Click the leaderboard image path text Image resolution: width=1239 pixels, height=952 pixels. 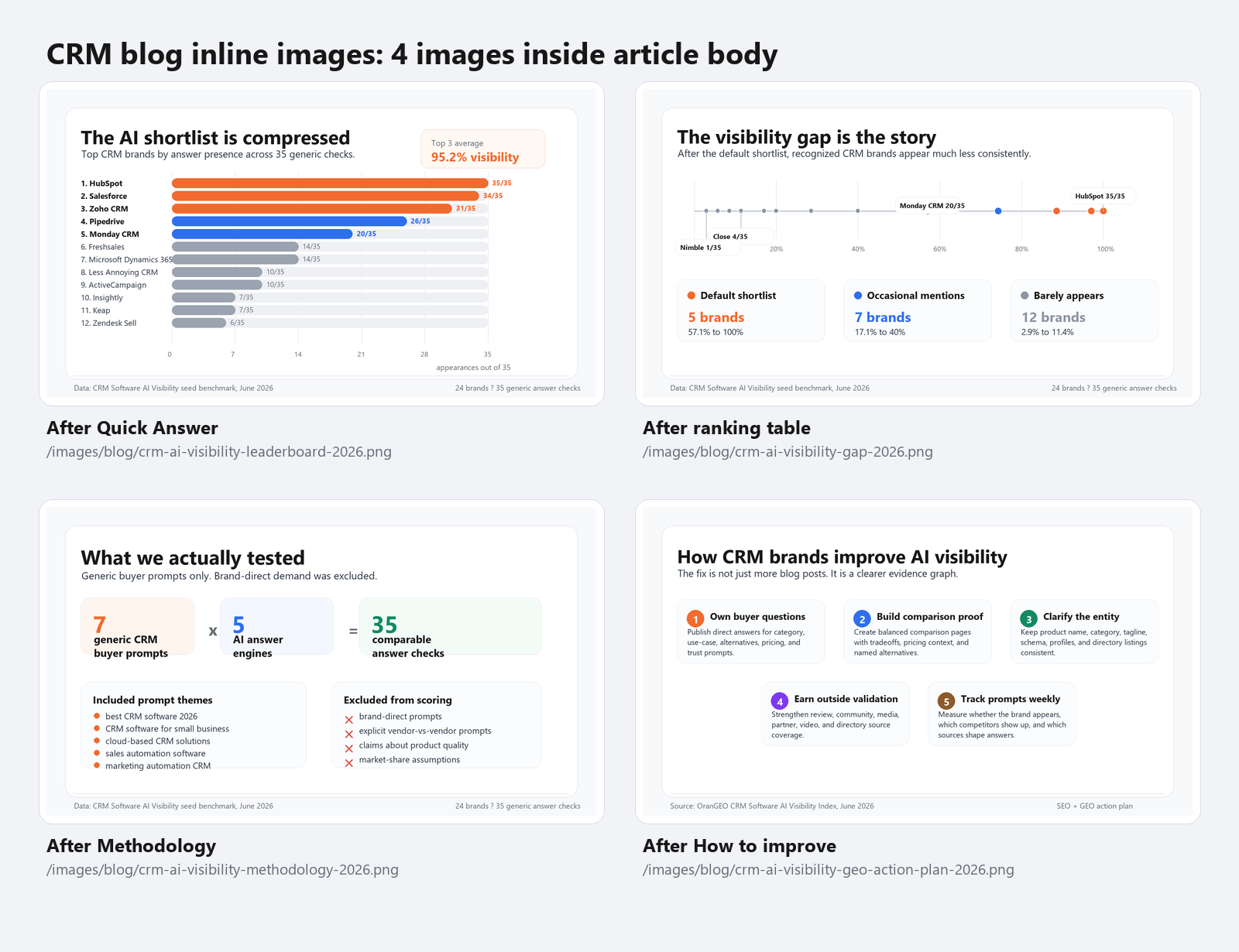tap(219, 451)
